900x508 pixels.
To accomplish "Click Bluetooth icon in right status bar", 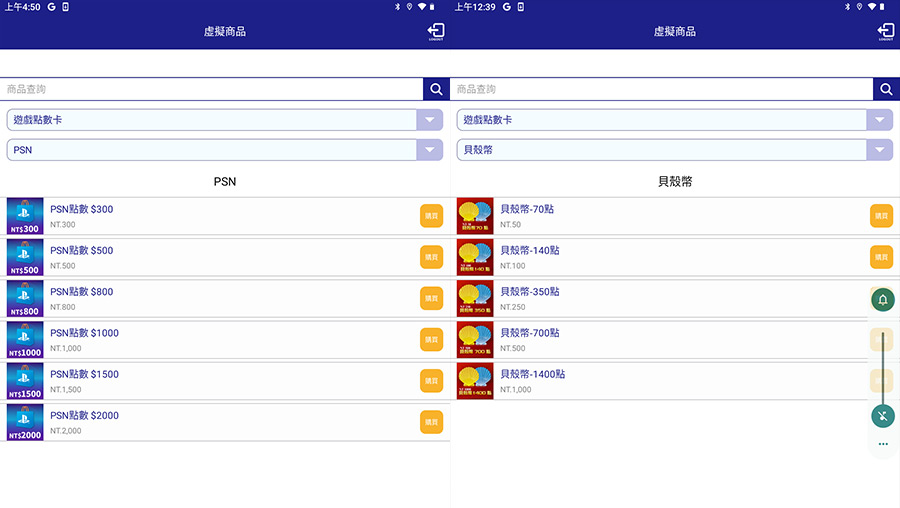I will coord(847,7).
